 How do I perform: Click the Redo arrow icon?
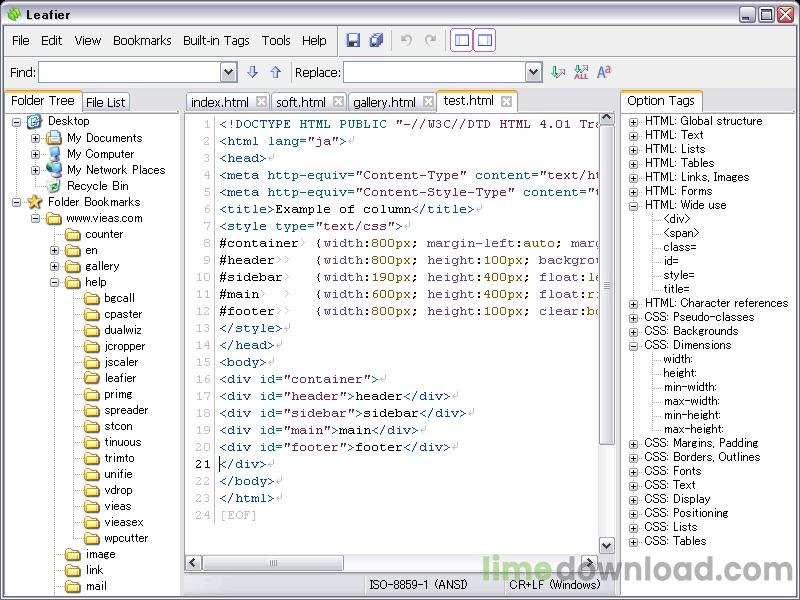pyautogui.click(x=430, y=41)
